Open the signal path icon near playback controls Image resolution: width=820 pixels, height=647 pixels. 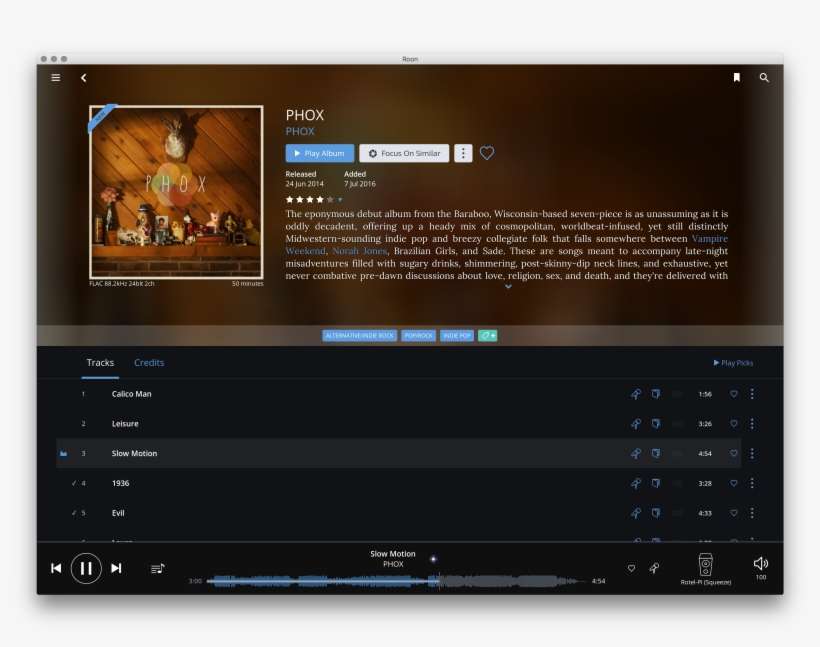[655, 568]
